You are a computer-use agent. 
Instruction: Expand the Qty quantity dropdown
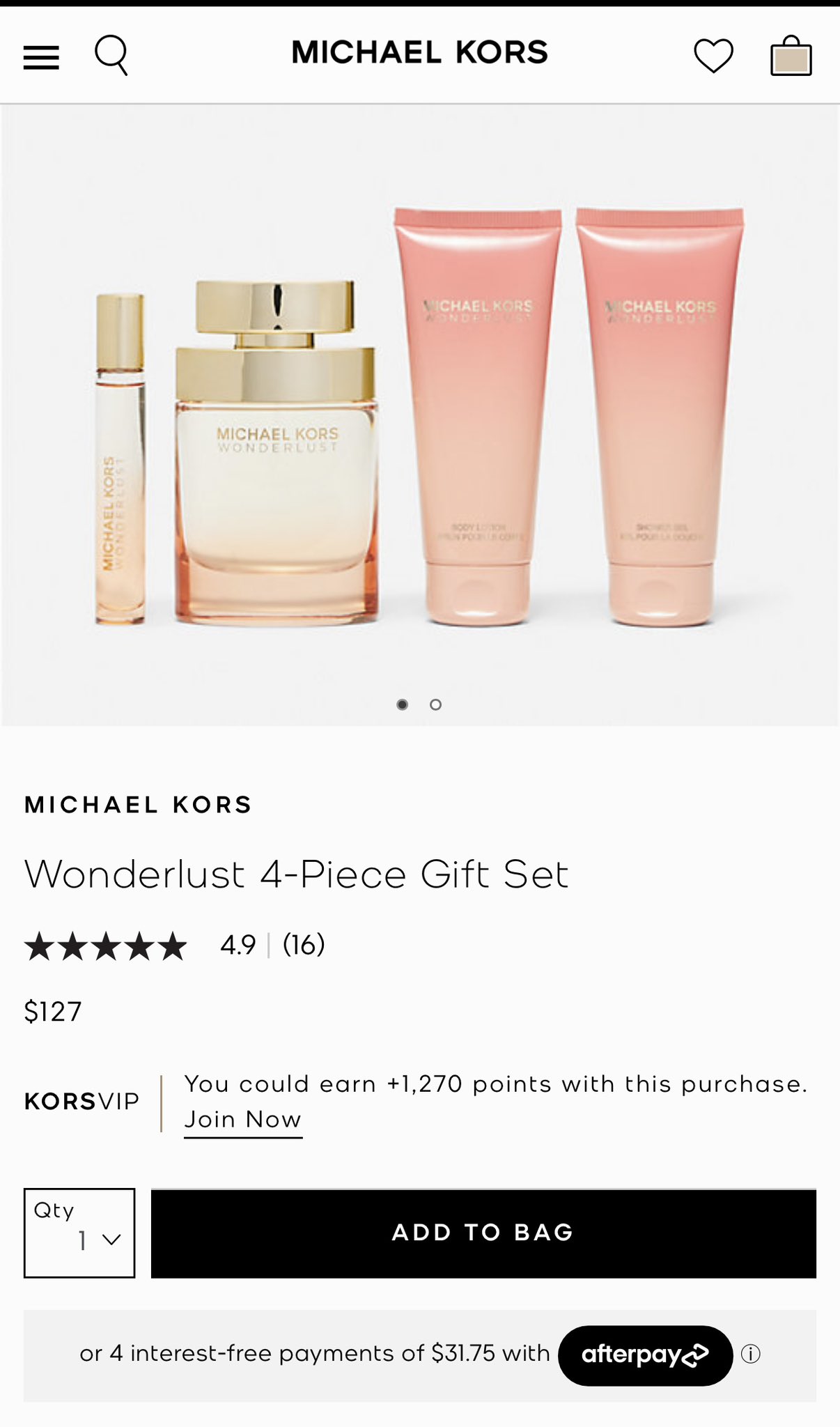click(79, 1233)
